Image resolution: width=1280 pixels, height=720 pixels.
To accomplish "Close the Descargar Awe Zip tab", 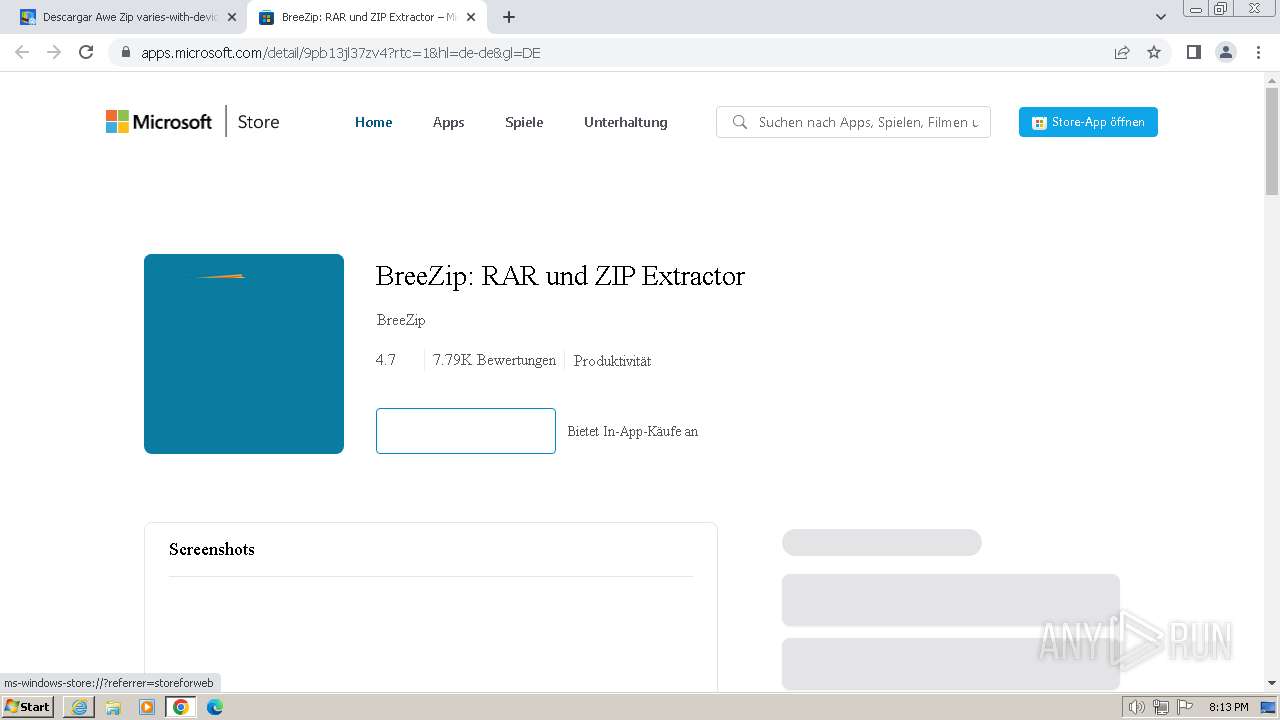I will tap(232, 17).
